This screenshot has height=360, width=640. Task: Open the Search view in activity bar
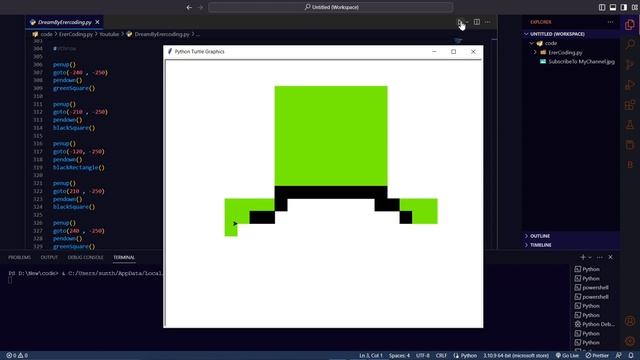coord(630,44)
